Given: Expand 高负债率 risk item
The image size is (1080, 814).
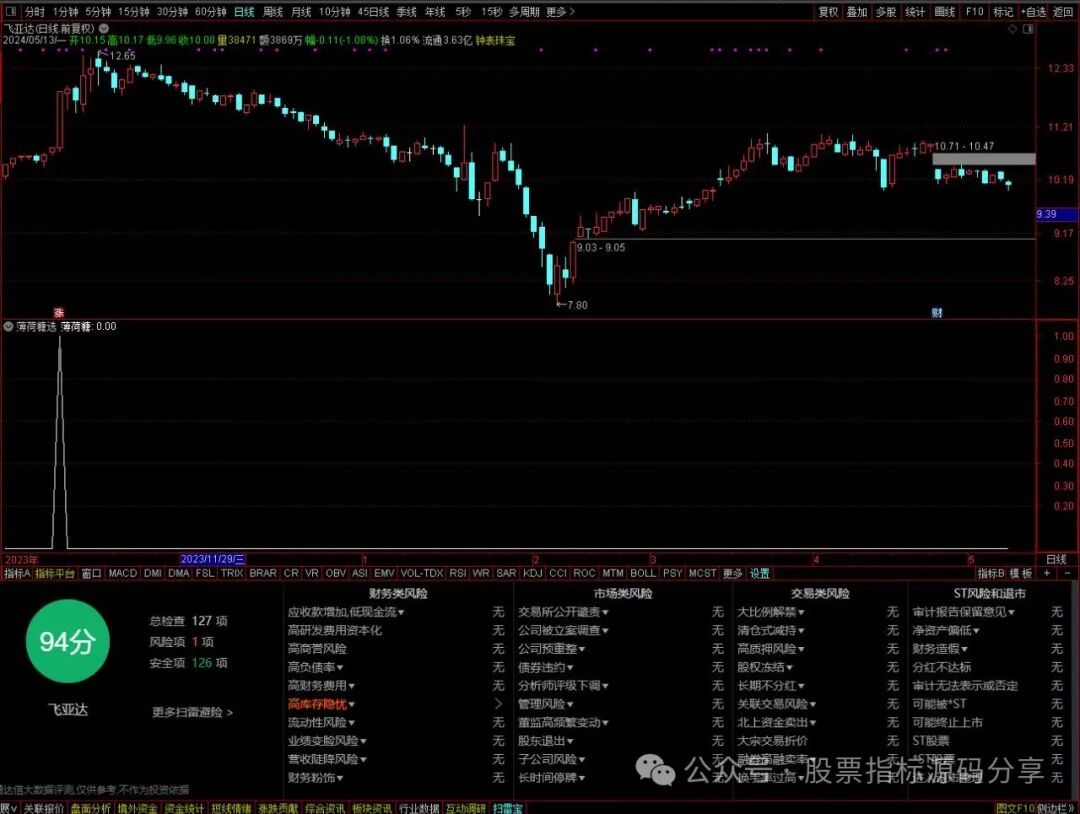Looking at the screenshot, I should click(x=315, y=667).
